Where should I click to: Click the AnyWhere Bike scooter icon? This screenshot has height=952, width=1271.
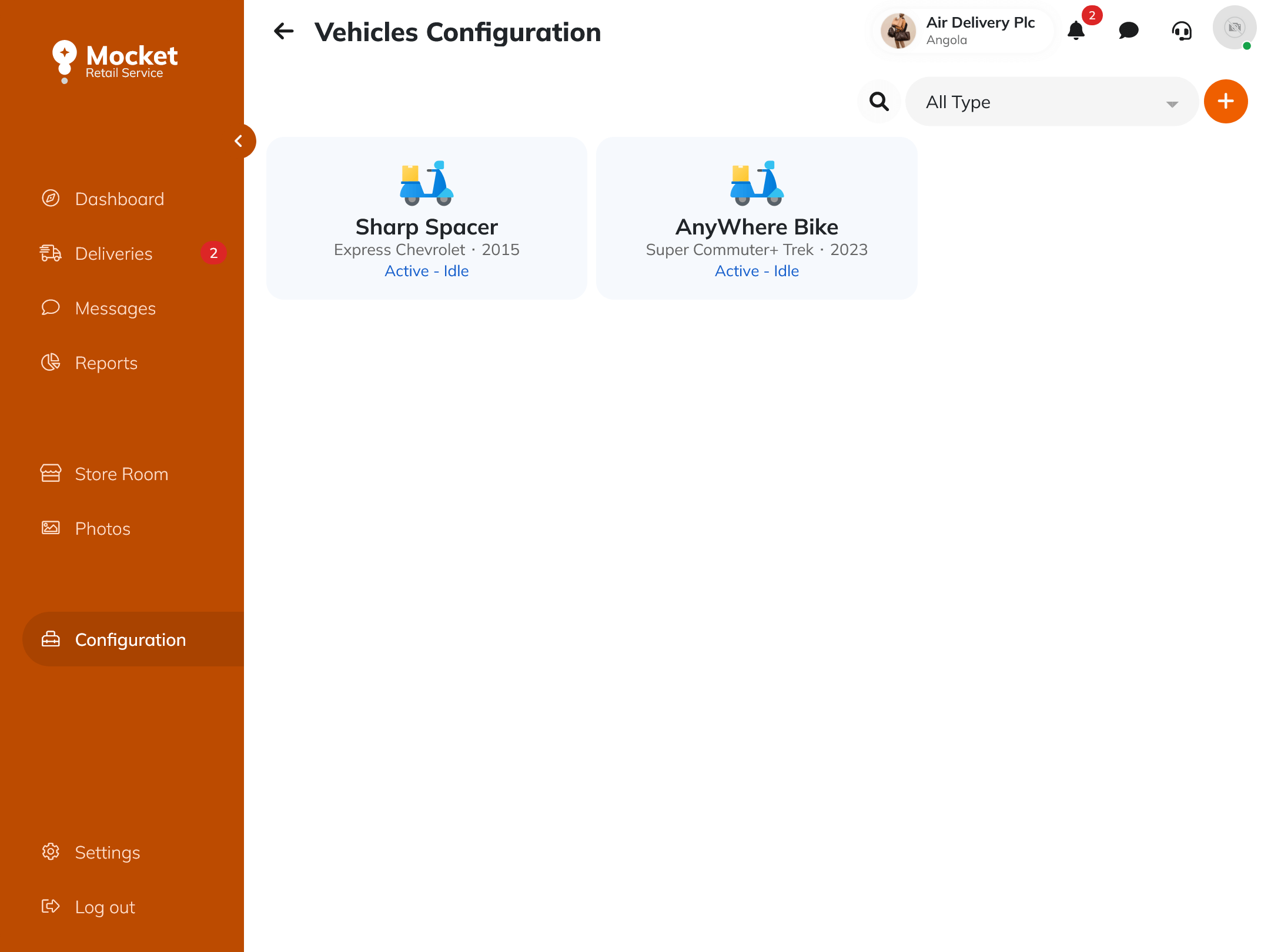pyautogui.click(x=757, y=183)
